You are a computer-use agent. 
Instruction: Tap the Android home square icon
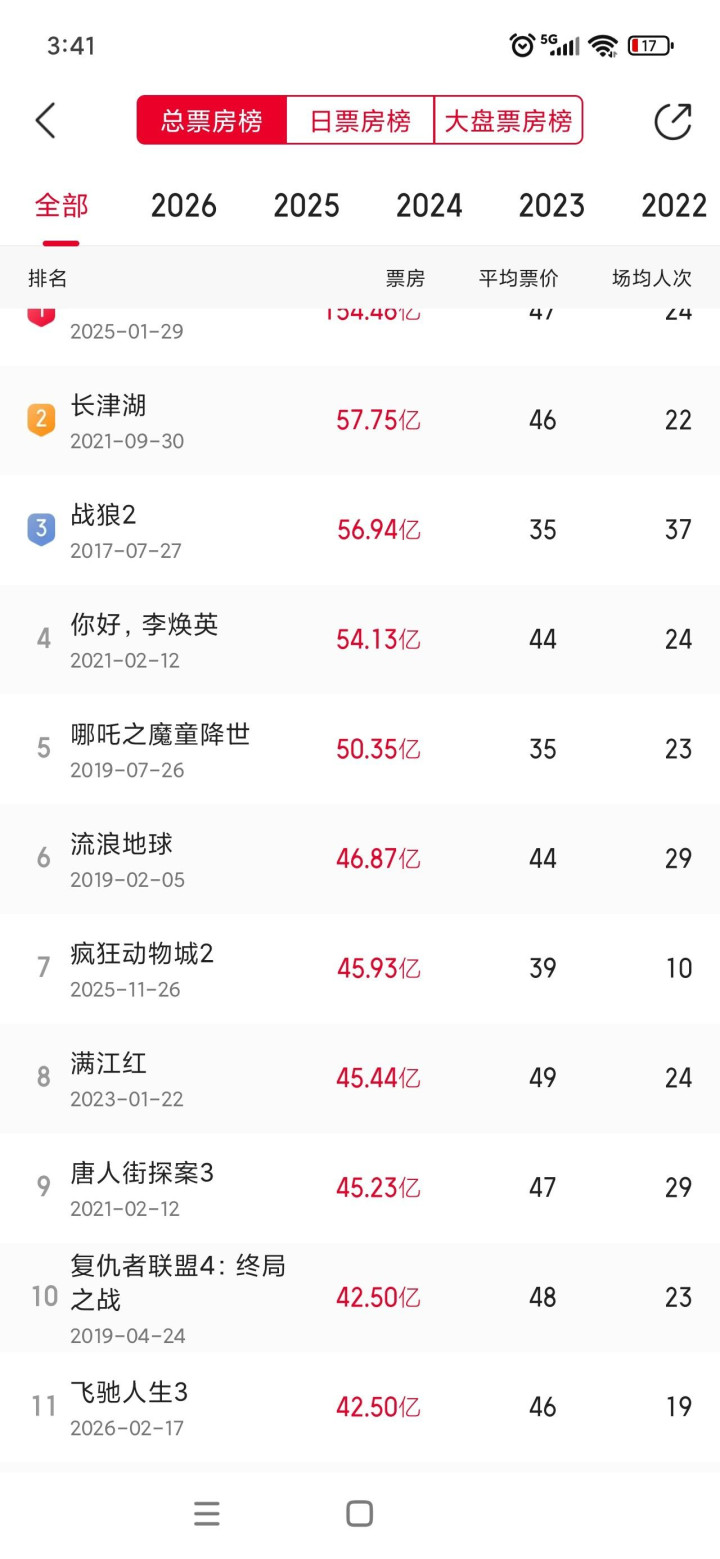[x=360, y=1513]
